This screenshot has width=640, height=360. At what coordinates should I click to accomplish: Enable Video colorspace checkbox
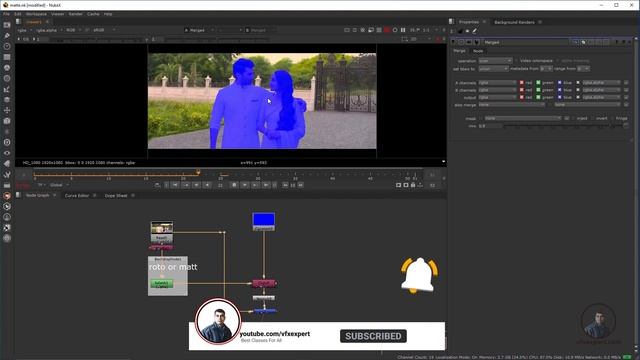(516, 60)
